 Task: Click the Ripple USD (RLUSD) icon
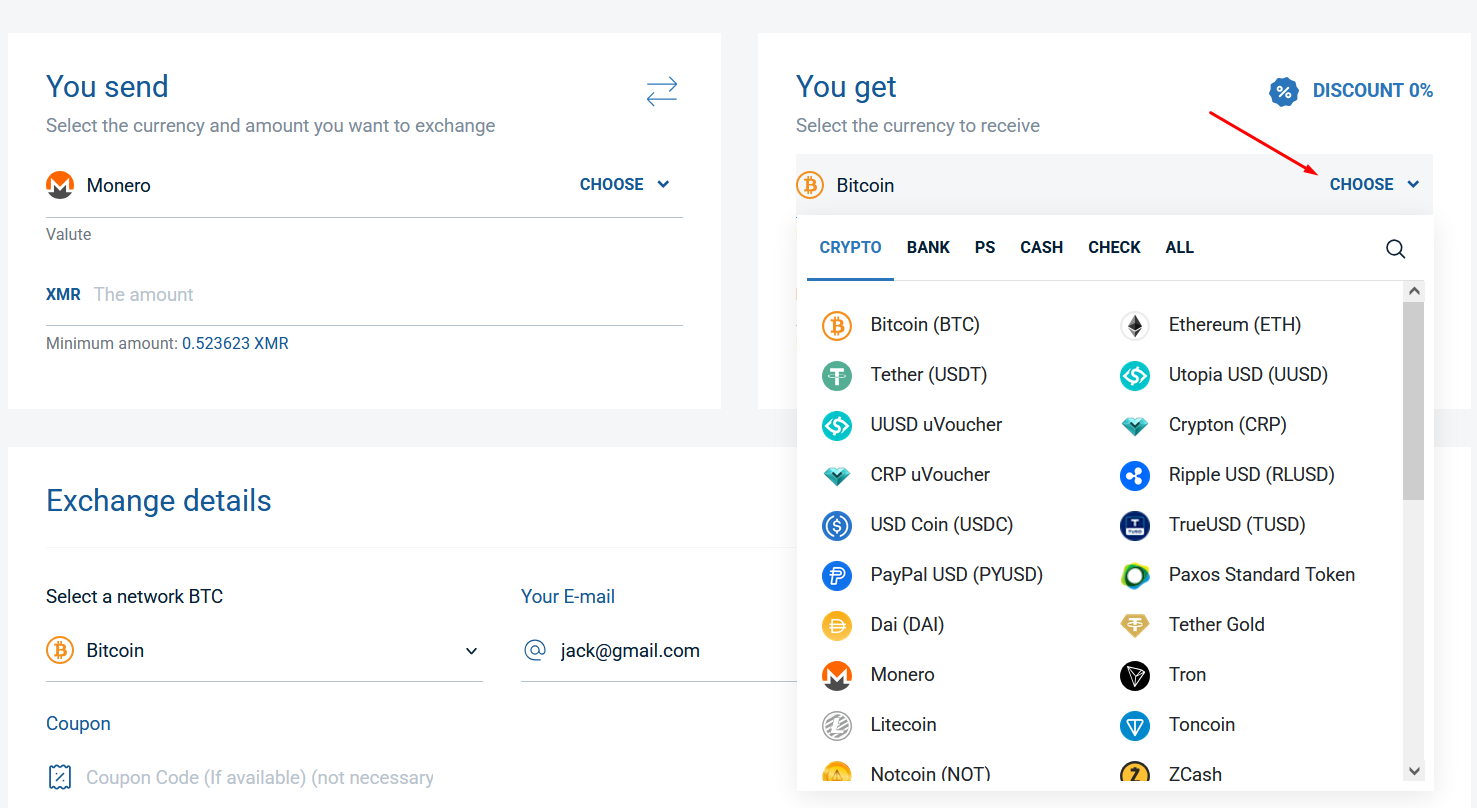[x=1134, y=475]
